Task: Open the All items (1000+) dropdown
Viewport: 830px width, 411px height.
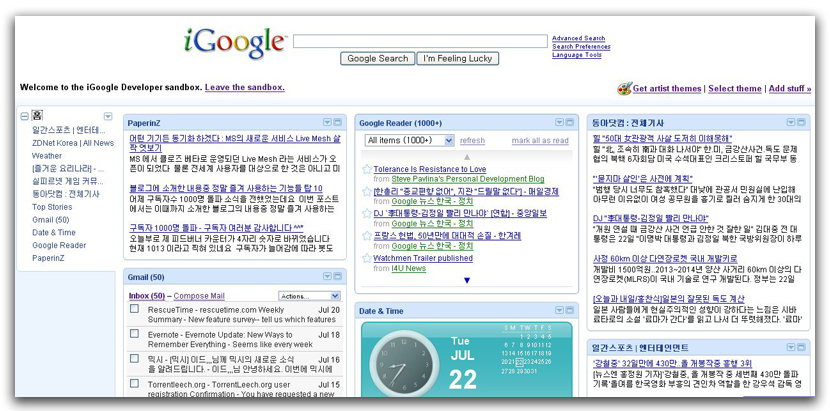Action: coord(409,140)
